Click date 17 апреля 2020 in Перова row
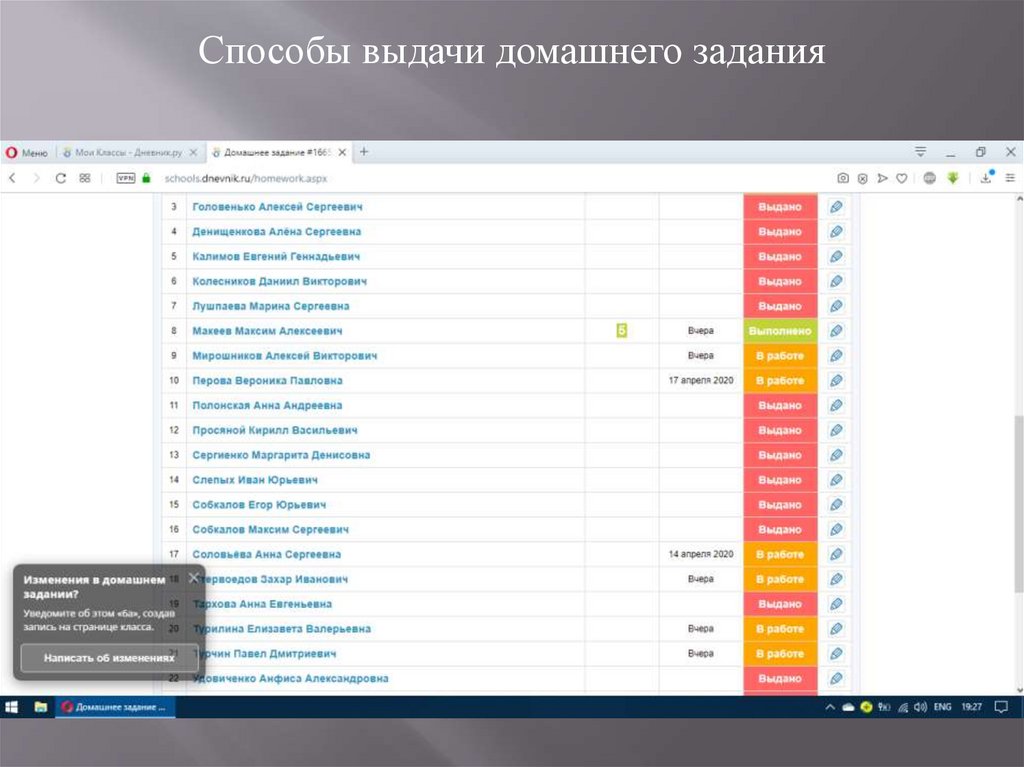The height and width of the screenshot is (767, 1024). (x=701, y=380)
